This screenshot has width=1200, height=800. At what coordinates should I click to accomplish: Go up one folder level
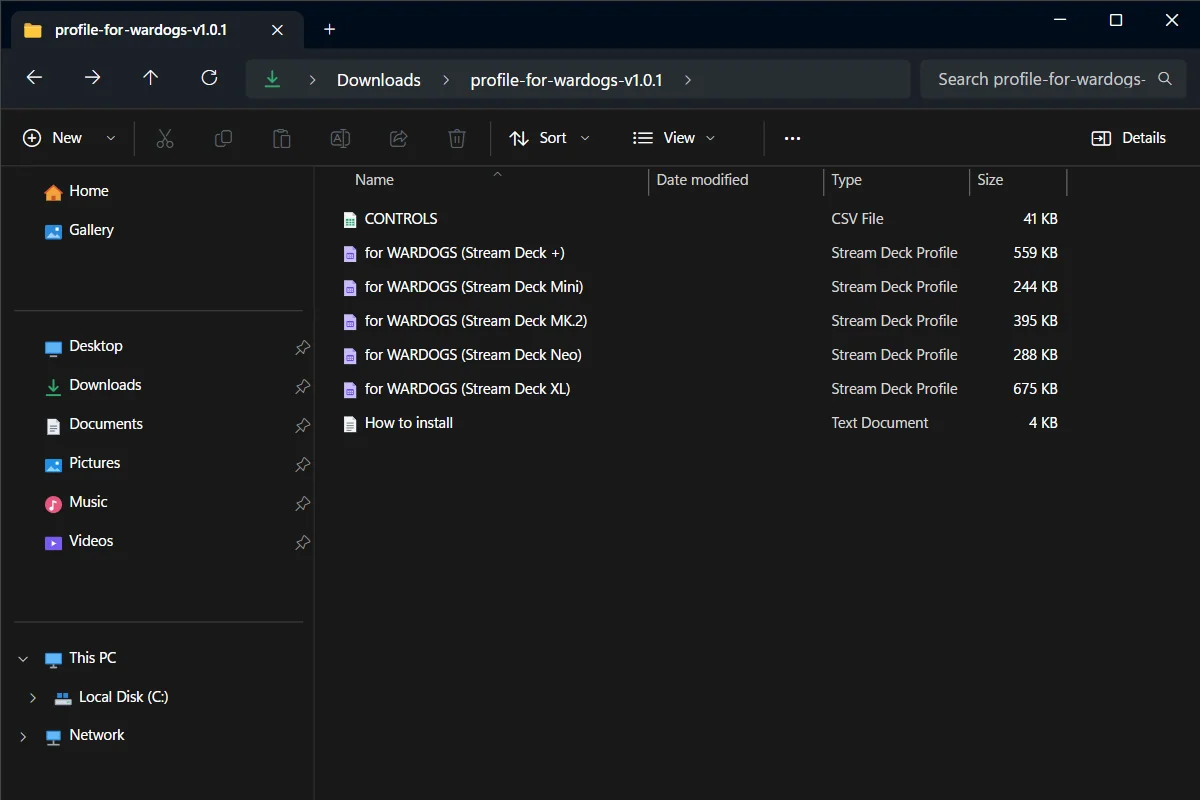[151, 78]
